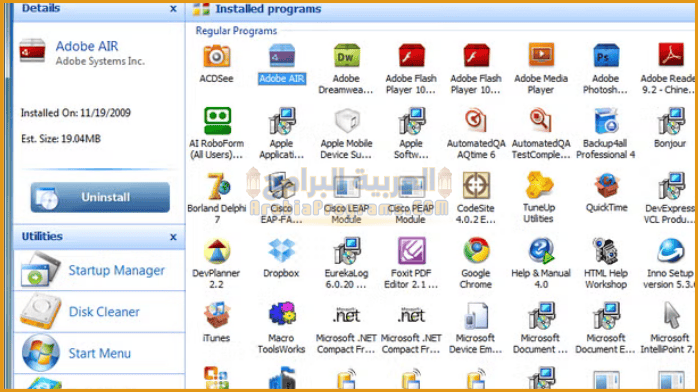Image resolution: width=698 pixels, height=392 pixels.
Task: Click the Regular Programs group header
Action: 236,31
